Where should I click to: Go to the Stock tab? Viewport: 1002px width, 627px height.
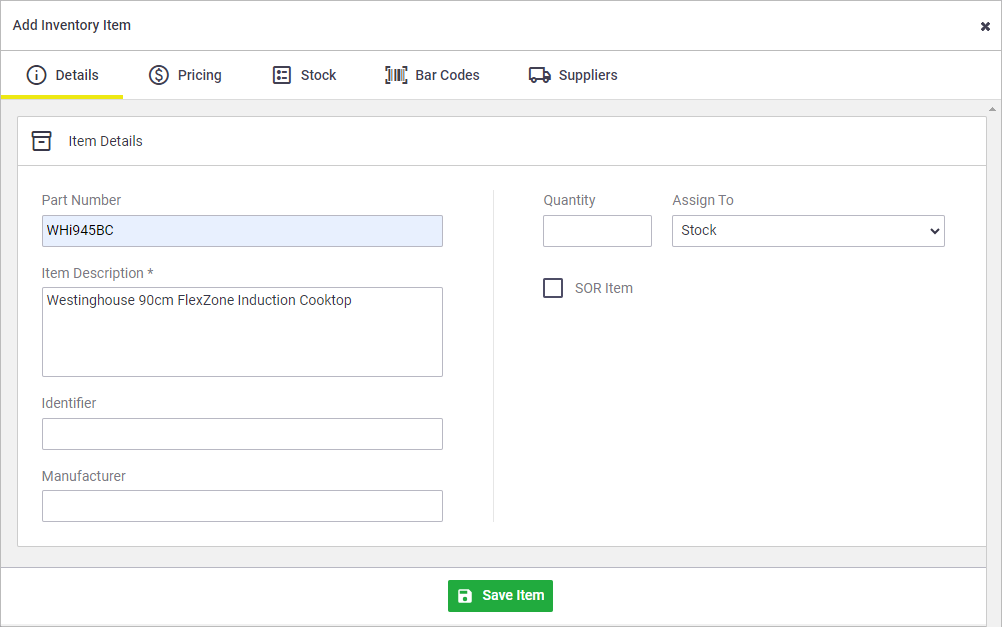(x=304, y=75)
